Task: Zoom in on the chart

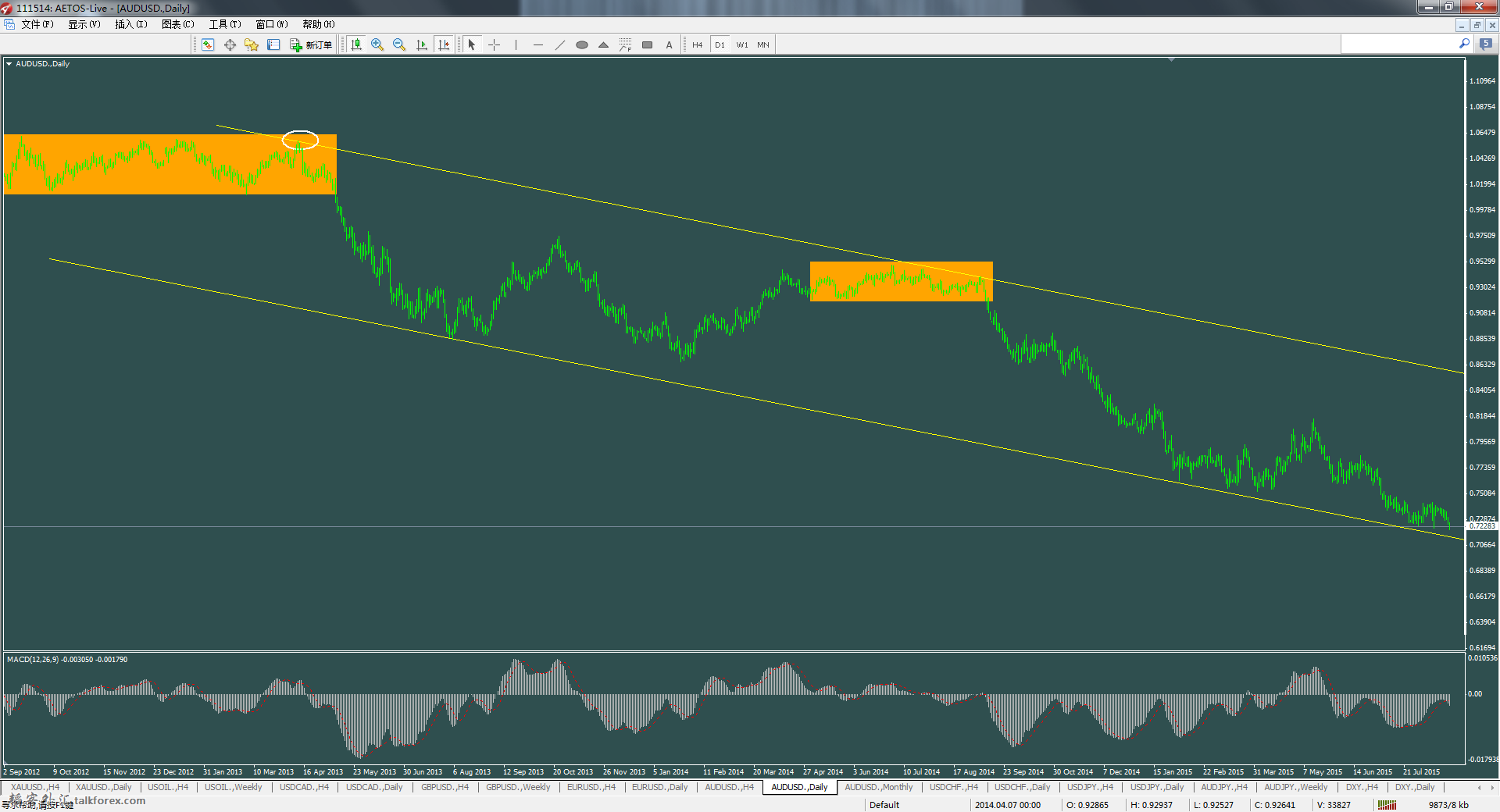Action: tap(377, 45)
